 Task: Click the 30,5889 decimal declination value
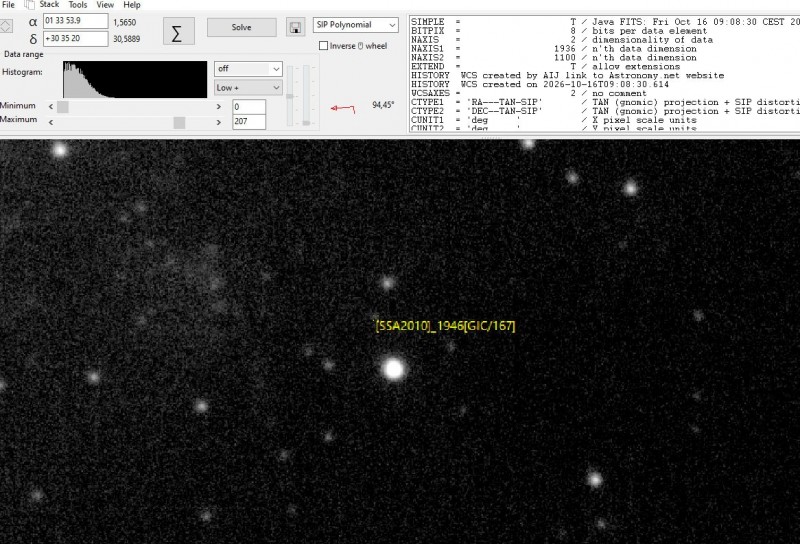pyautogui.click(x=127, y=39)
